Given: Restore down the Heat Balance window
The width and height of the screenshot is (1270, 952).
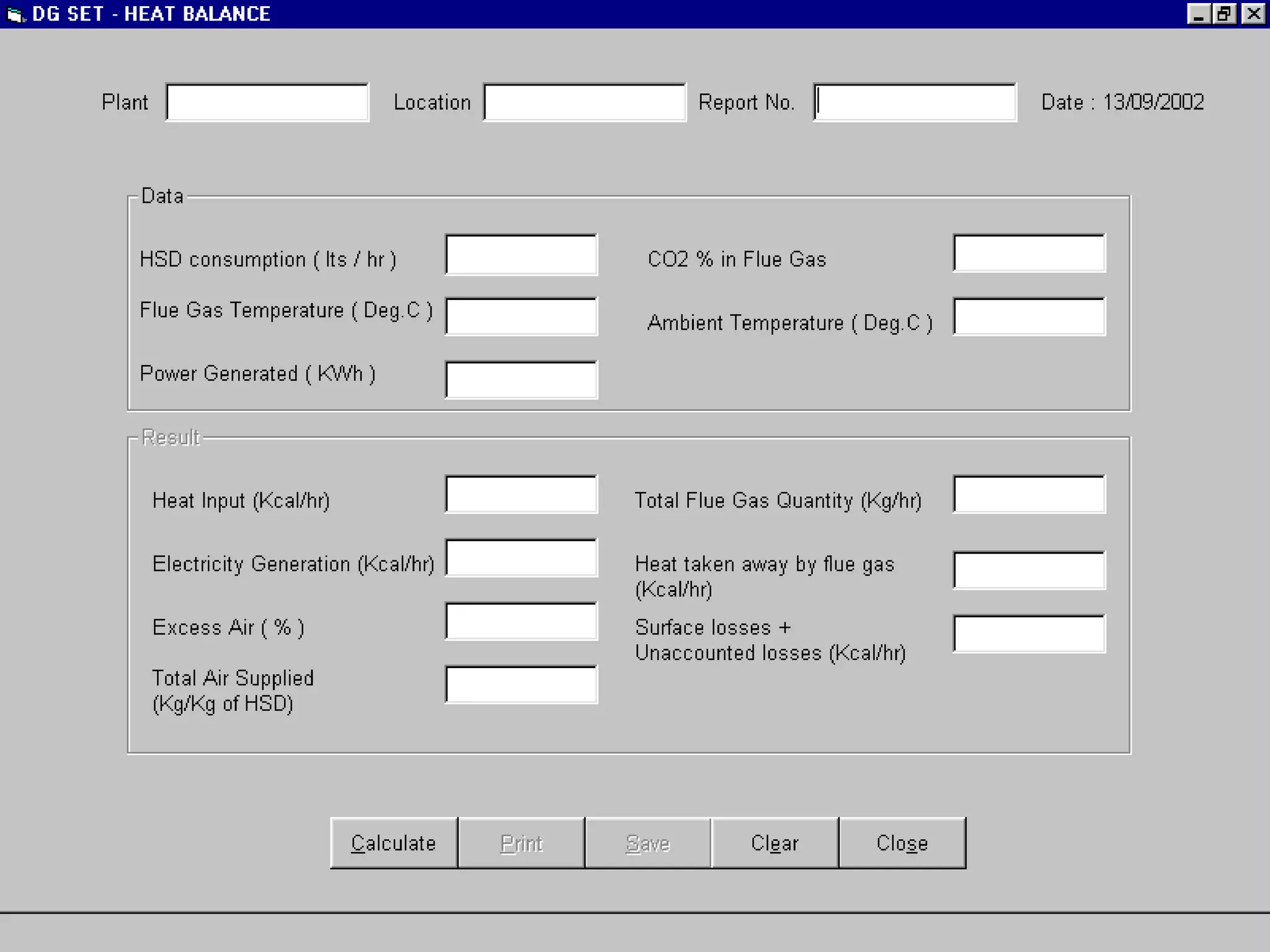Looking at the screenshot, I should coord(1225,14).
